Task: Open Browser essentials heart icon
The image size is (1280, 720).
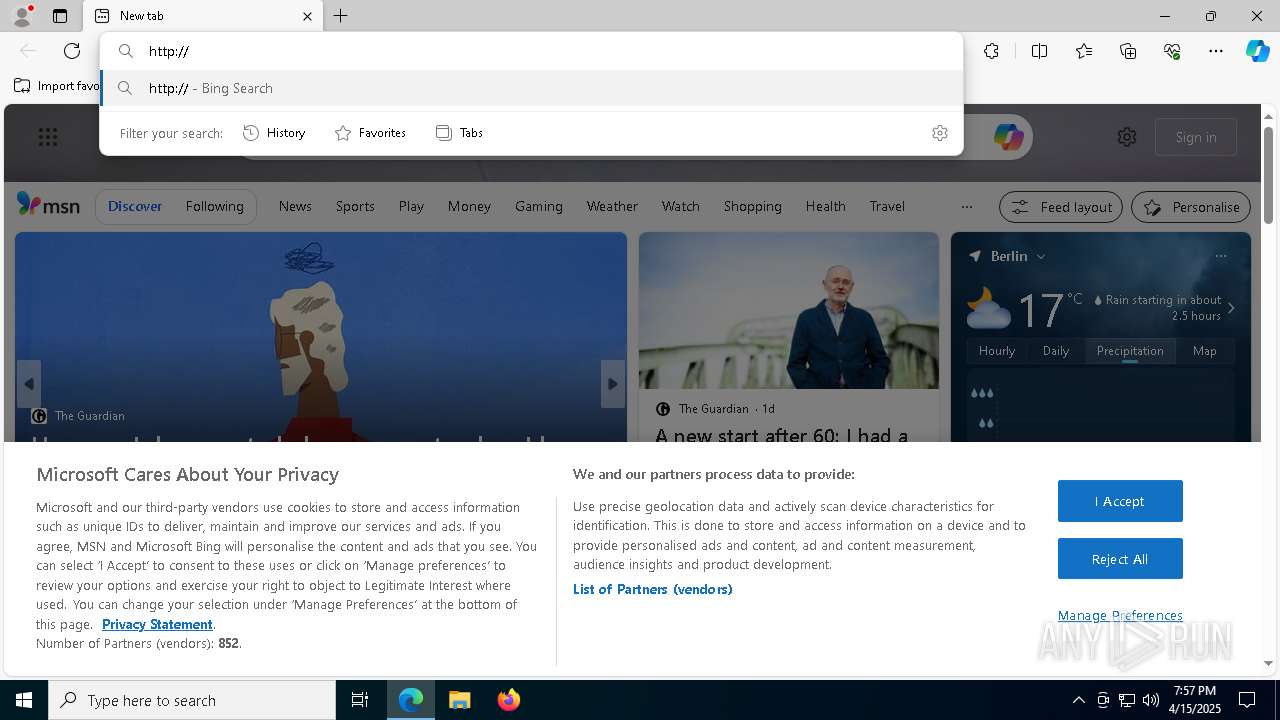Action: pos(1172,51)
